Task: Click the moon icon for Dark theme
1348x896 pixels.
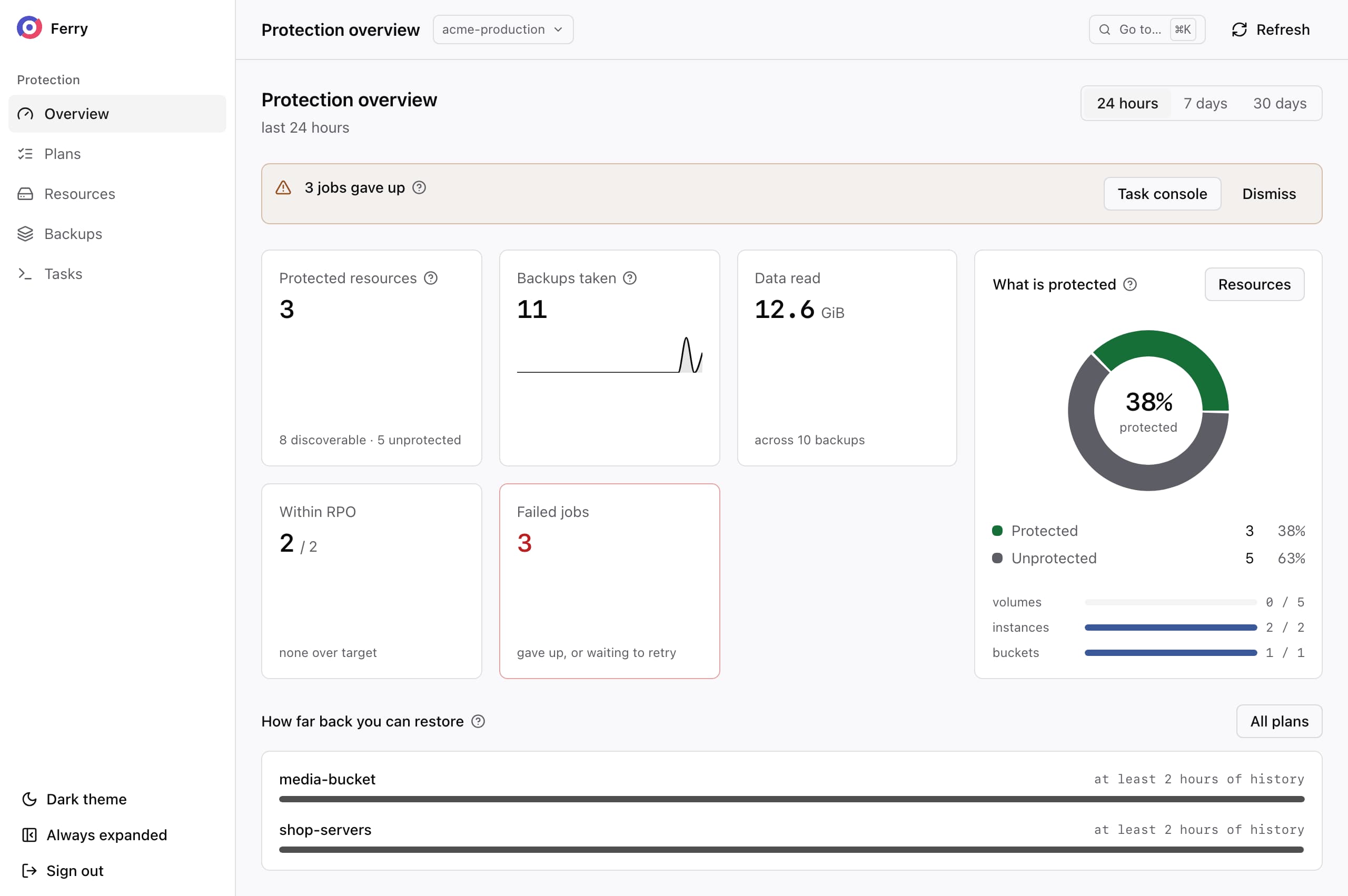Action: [29, 800]
